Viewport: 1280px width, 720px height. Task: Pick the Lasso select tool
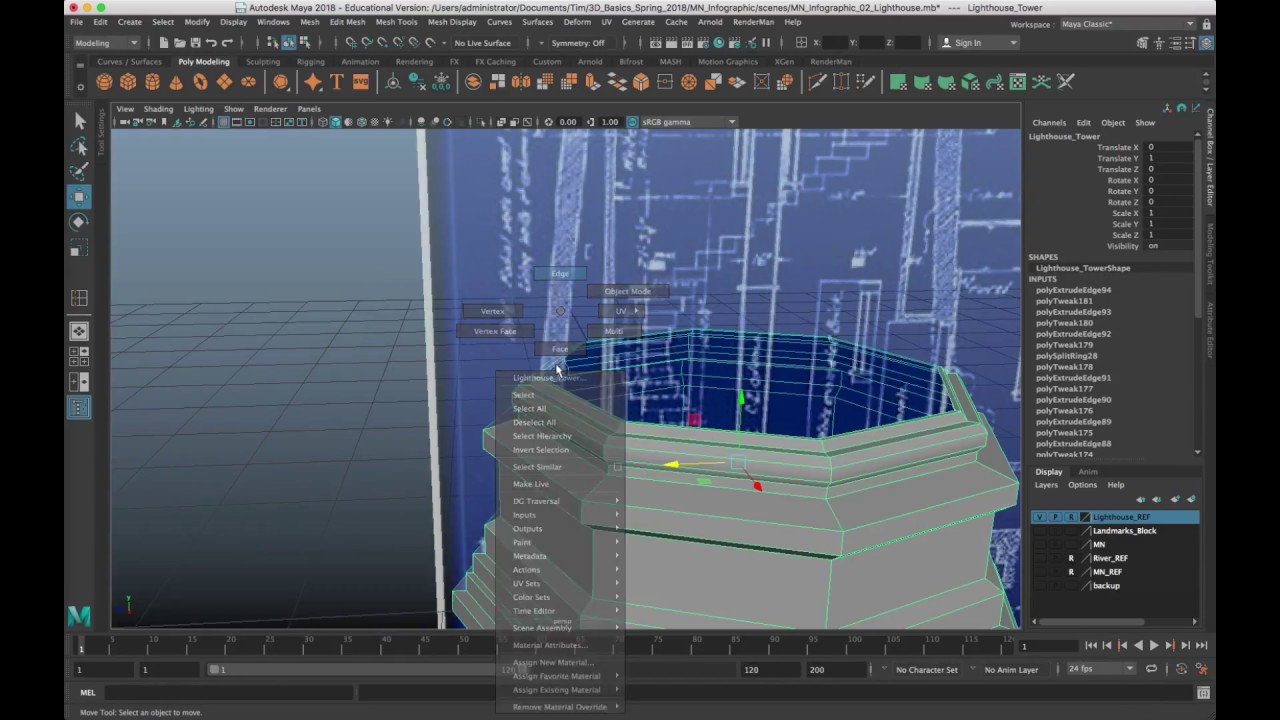[80, 147]
